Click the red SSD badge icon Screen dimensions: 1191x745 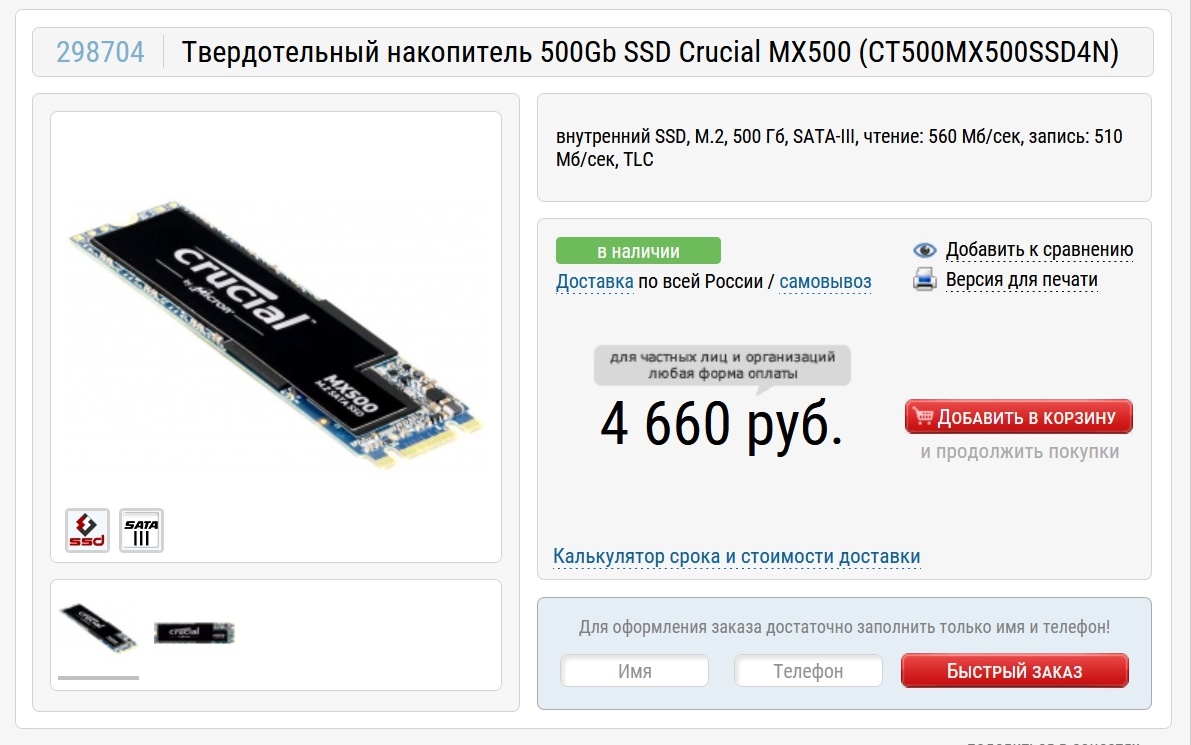click(87, 530)
